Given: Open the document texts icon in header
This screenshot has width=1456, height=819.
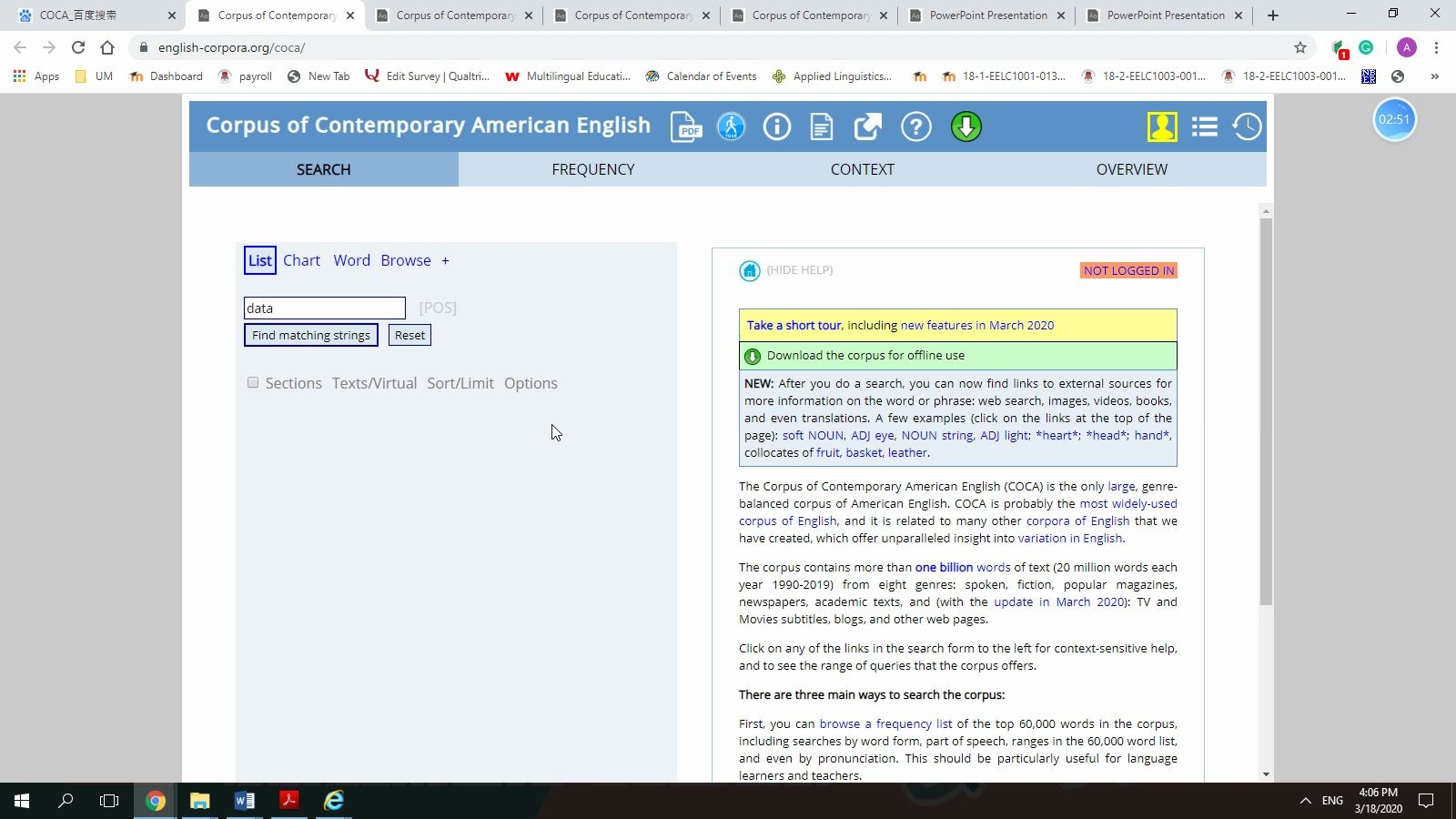Looking at the screenshot, I should tap(822, 126).
